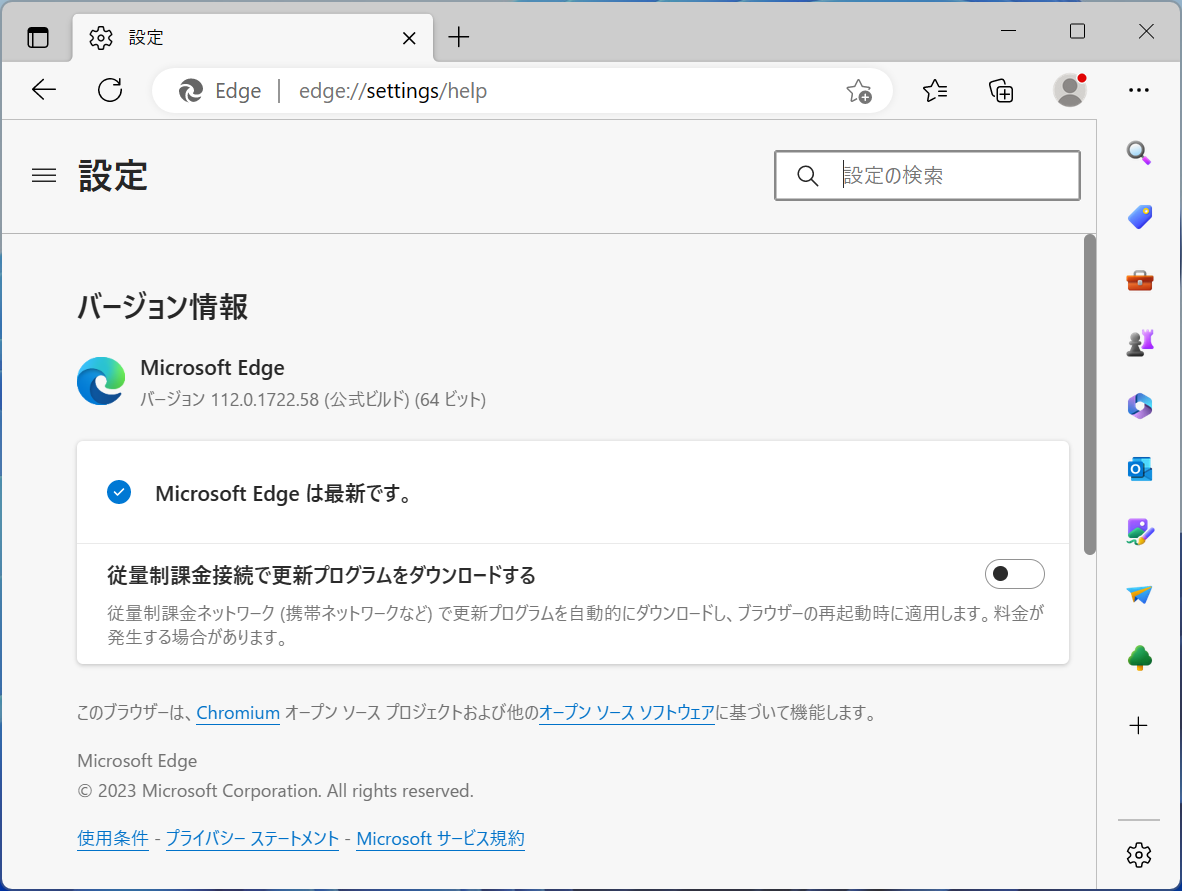Open the Tools panel from the sidebar
The height and width of the screenshot is (891, 1182).
1139,279
